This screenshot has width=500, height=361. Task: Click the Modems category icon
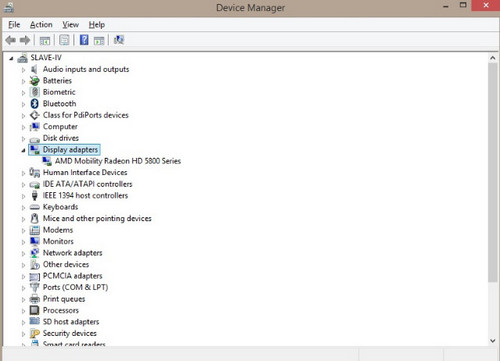click(x=34, y=230)
